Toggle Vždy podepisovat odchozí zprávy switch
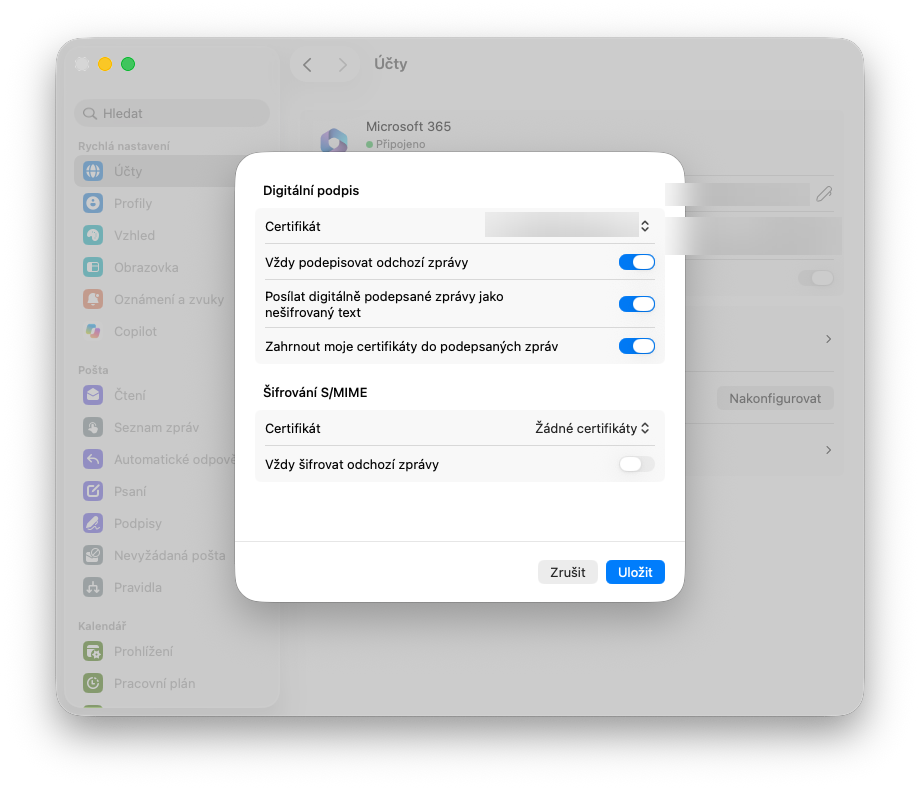Screen dimensions: 920x790 [637, 262]
